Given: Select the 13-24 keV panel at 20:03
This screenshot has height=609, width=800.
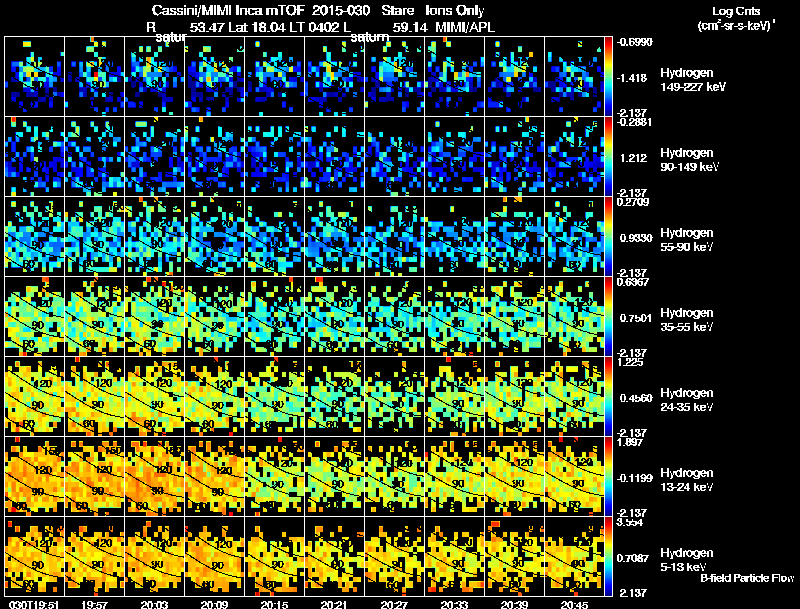Looking at the screenshot, I should [x=155, y=477].
